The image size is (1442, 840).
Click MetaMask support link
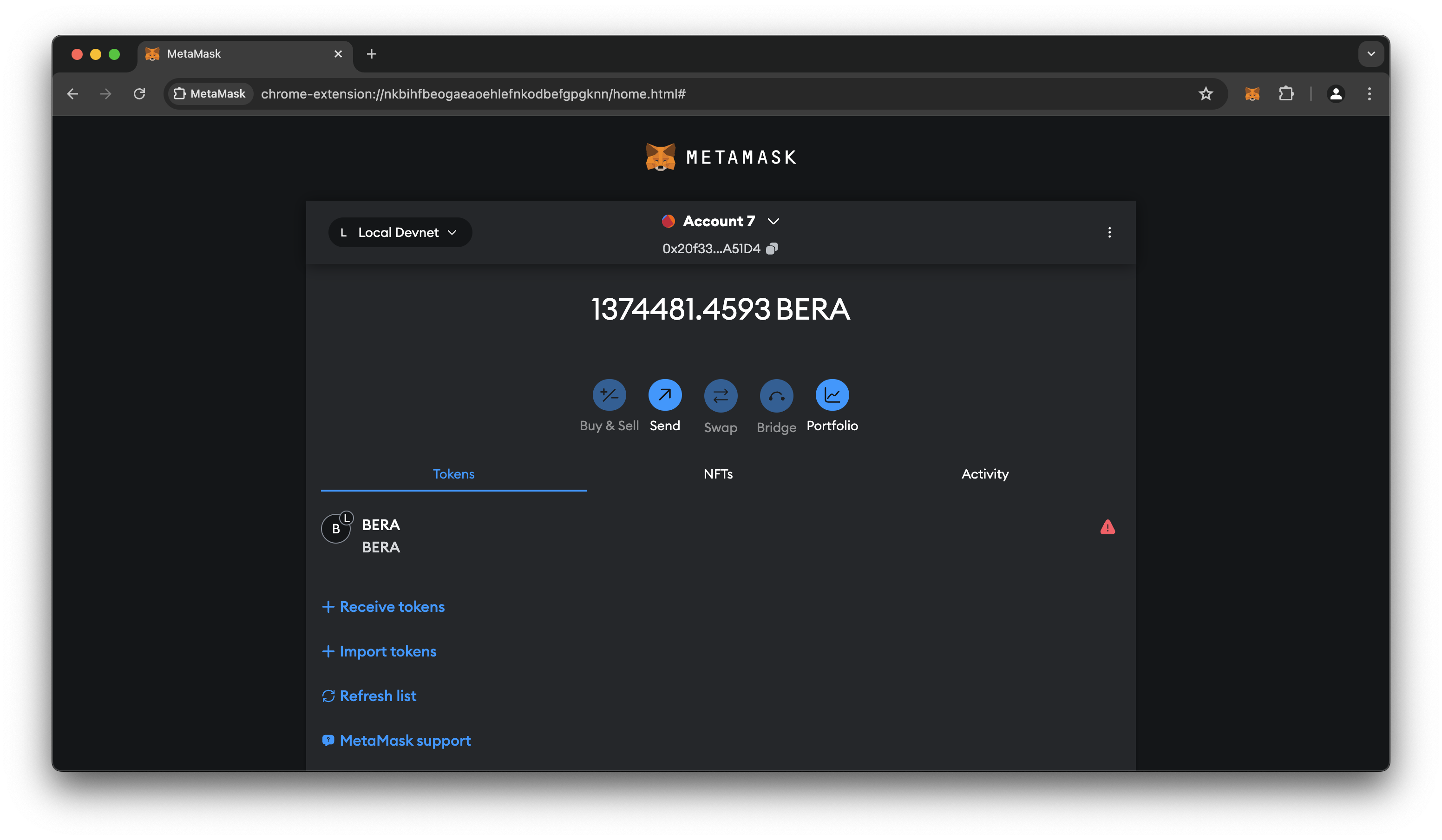coord(405,740)
